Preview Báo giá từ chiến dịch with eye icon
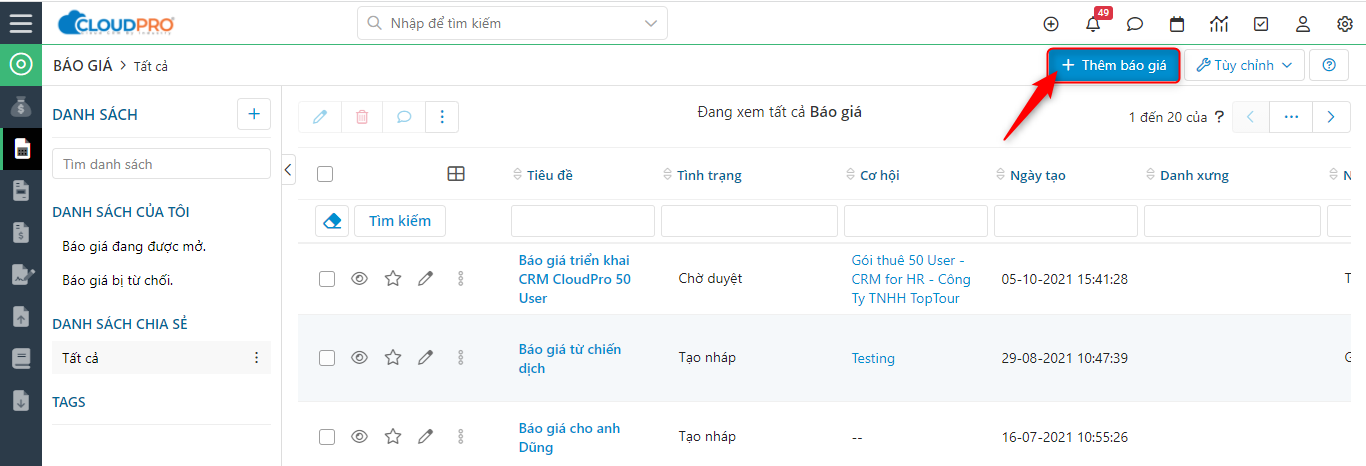Viewport: 1366px width, 466px height. click(x=360, y=357)
